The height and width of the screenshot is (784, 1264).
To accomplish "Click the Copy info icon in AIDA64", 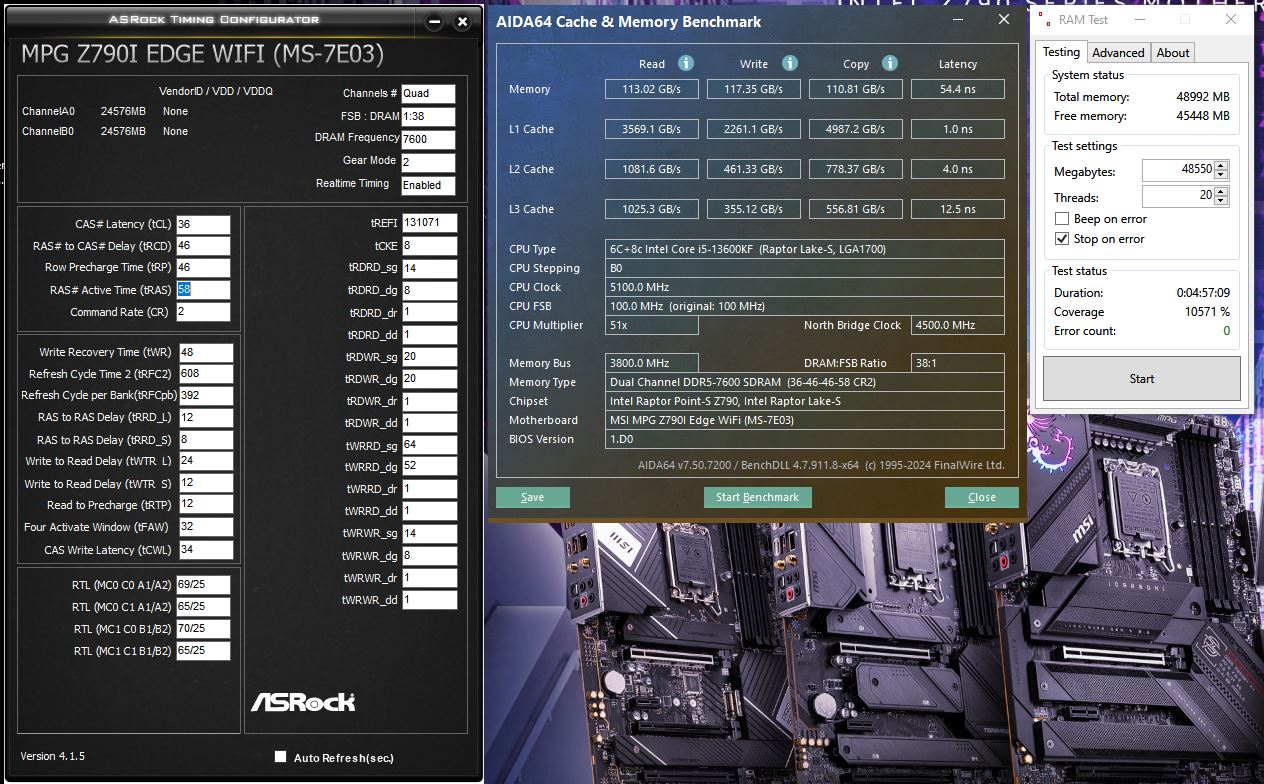I will click(890, 63).
